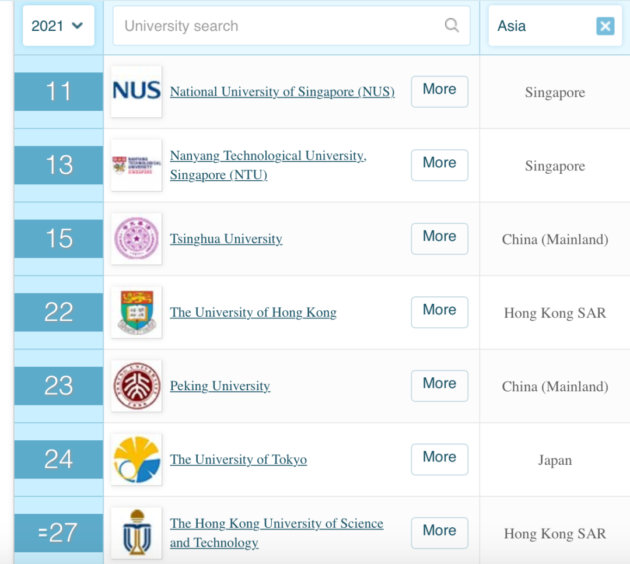The image size is (630, 564).
Task: Click More button for University of Tokyo
Action: 440,459
